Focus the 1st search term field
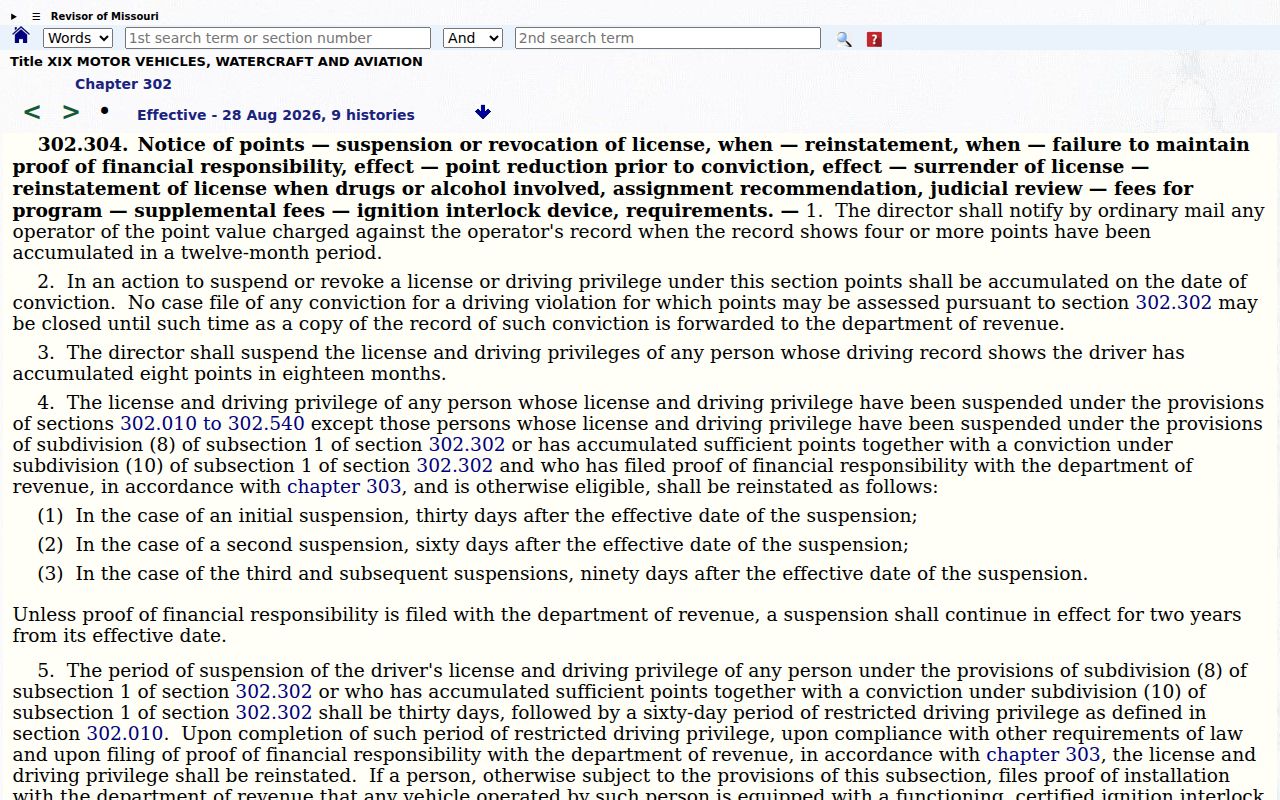Viewport: 1280px width, 800px height. click(x=278, y=38)
